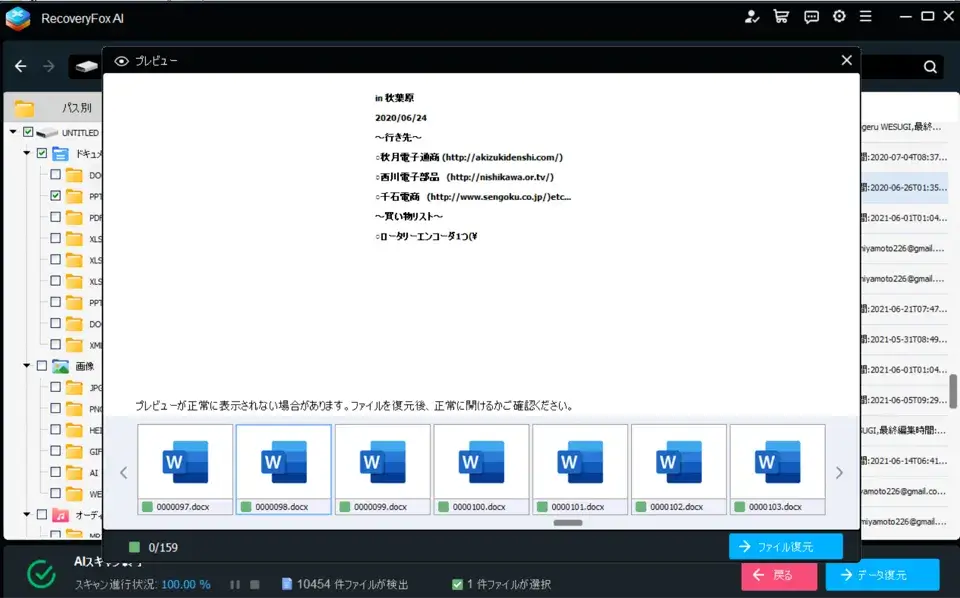Image resolution: width=960 pixels, height=598 pixels.
Task: Check the 0000097.docx thumbnail checkbox
Action: point(147,507)
